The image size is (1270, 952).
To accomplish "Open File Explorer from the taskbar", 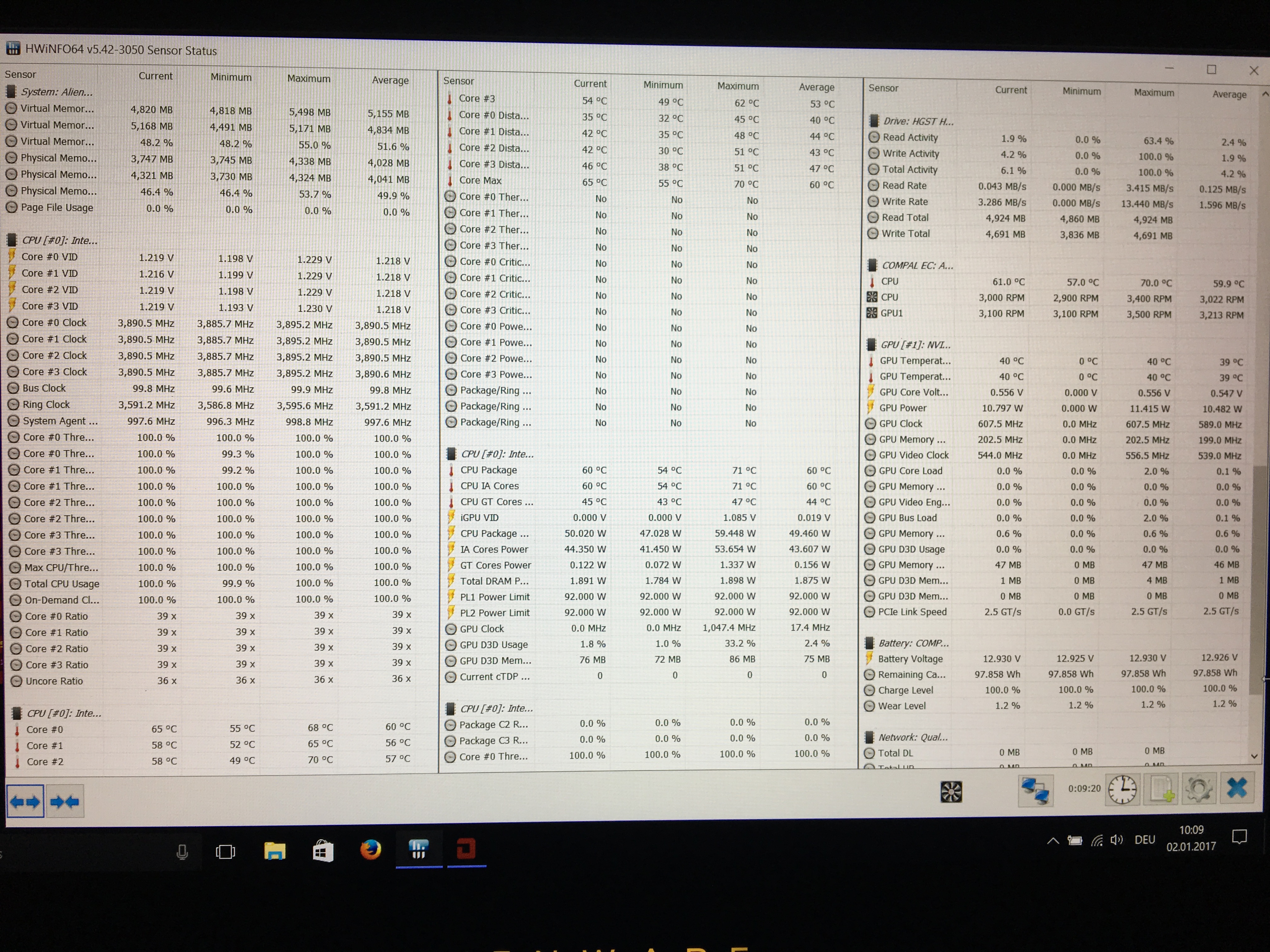I will pos(274,851).
